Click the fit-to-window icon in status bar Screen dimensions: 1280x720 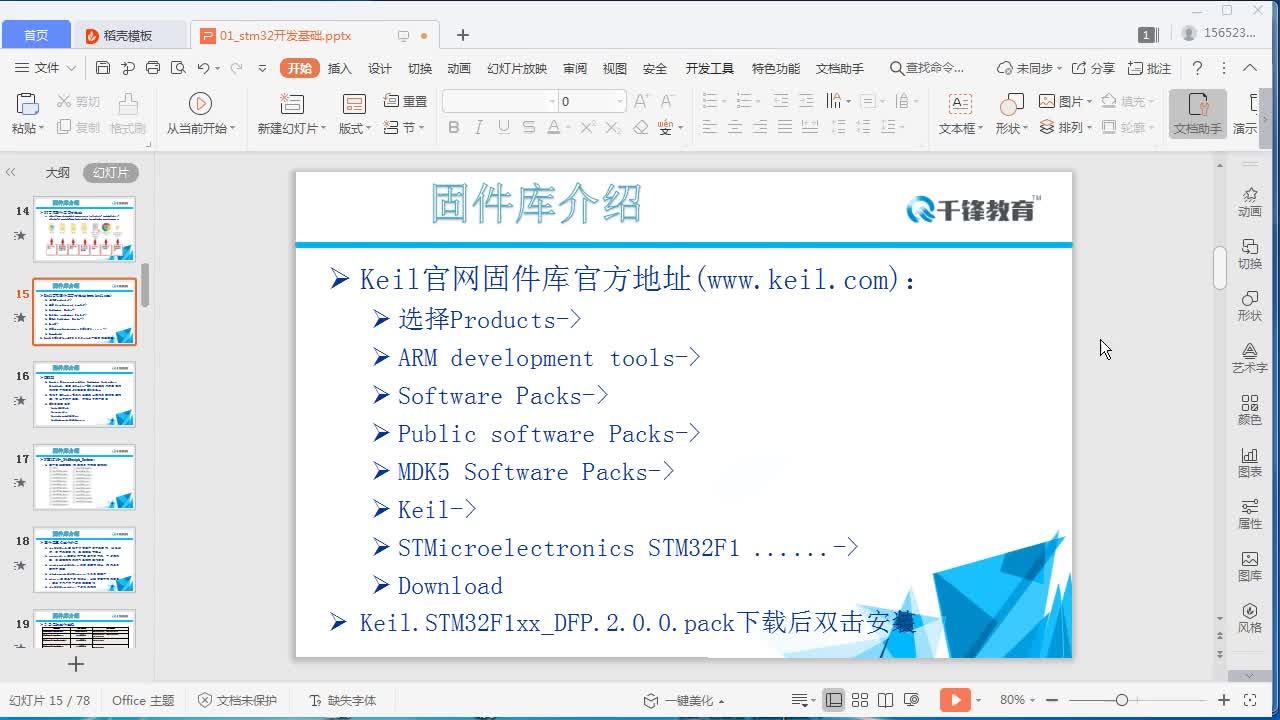[1250, 700]
